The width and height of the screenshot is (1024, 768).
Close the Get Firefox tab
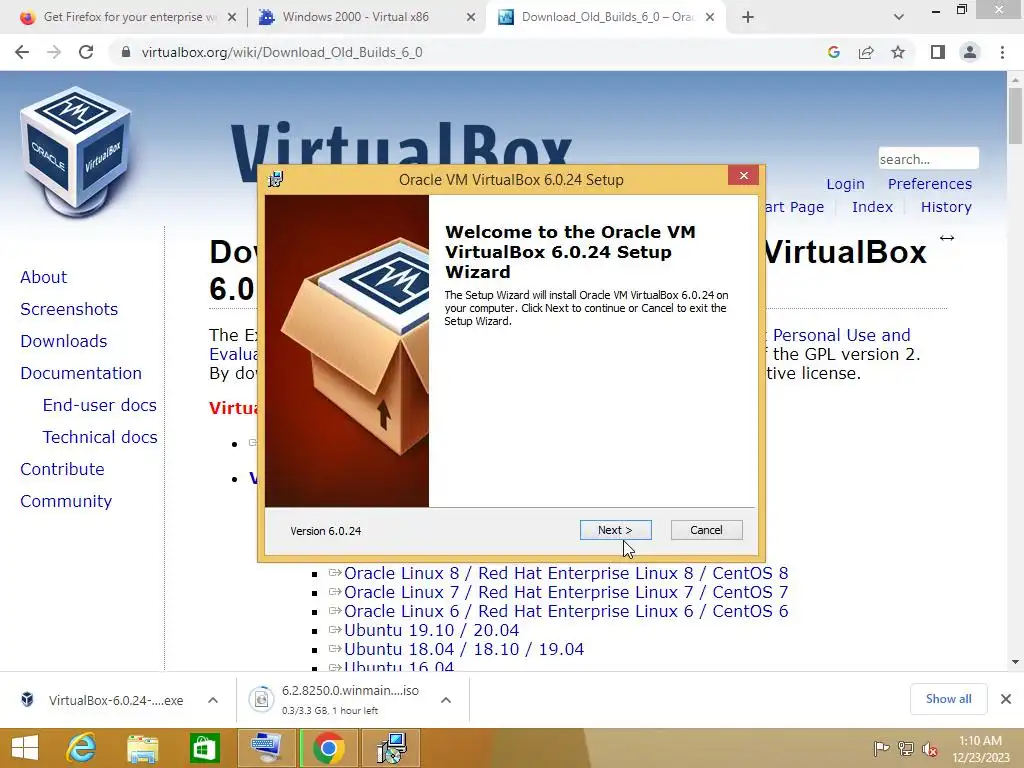coord(232,17)
